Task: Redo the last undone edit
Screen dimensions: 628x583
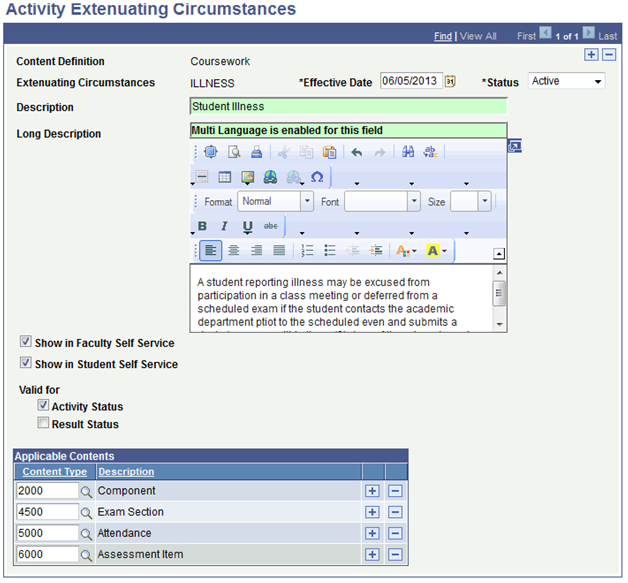Action: [380, 152]
